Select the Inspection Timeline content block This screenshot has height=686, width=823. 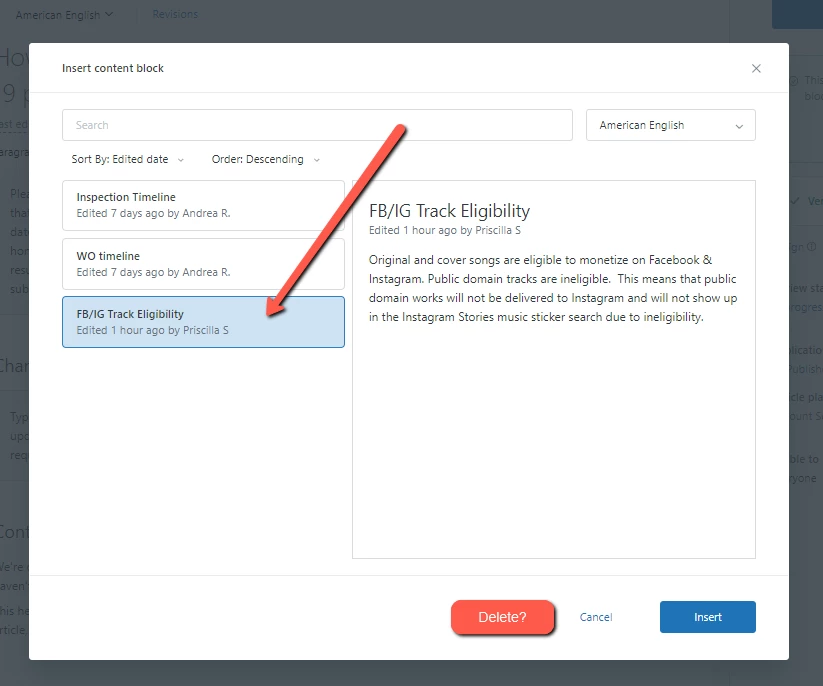point(203,205)
